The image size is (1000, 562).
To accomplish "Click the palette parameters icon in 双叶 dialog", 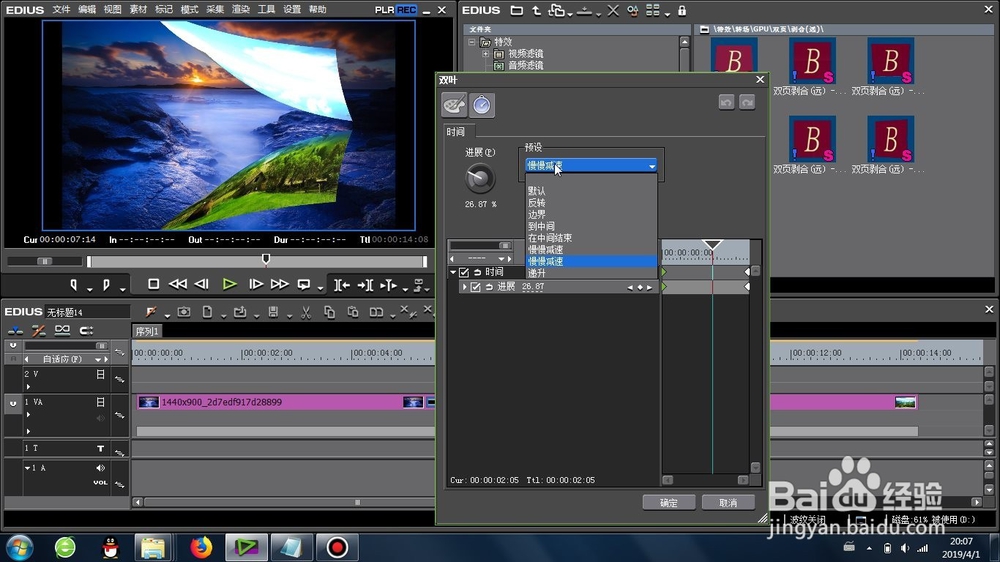I will point(454,105).
